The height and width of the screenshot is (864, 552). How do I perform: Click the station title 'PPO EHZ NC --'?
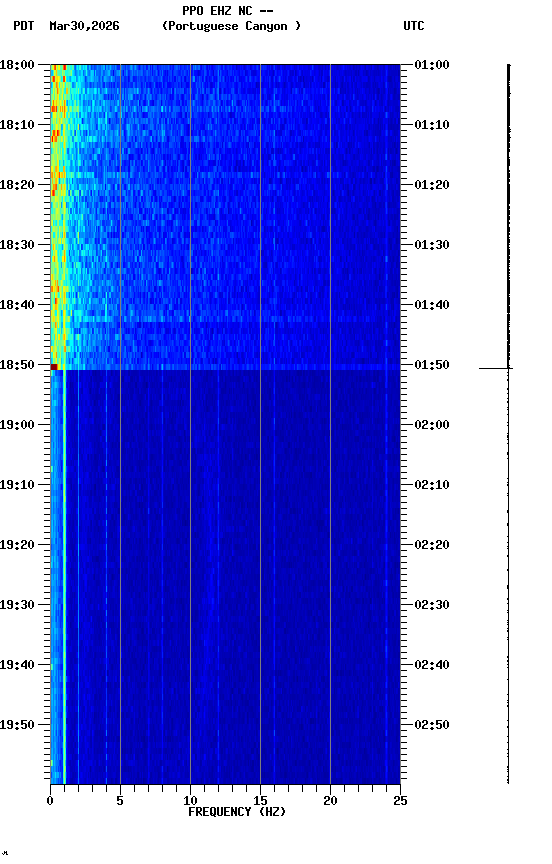[228, 10]
